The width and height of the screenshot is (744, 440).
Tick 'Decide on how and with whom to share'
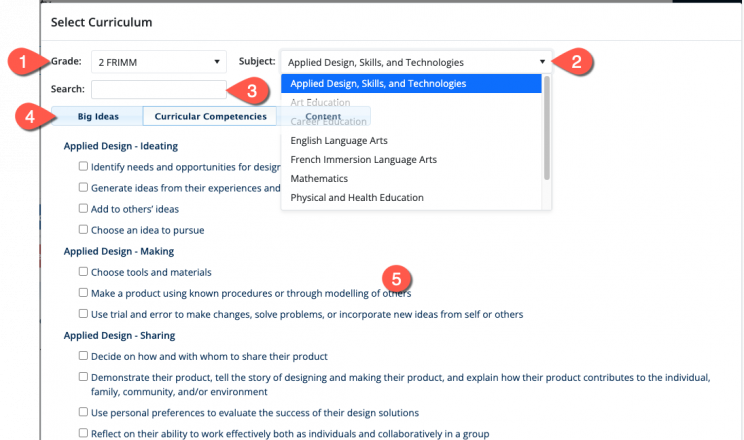click(83, 356)
